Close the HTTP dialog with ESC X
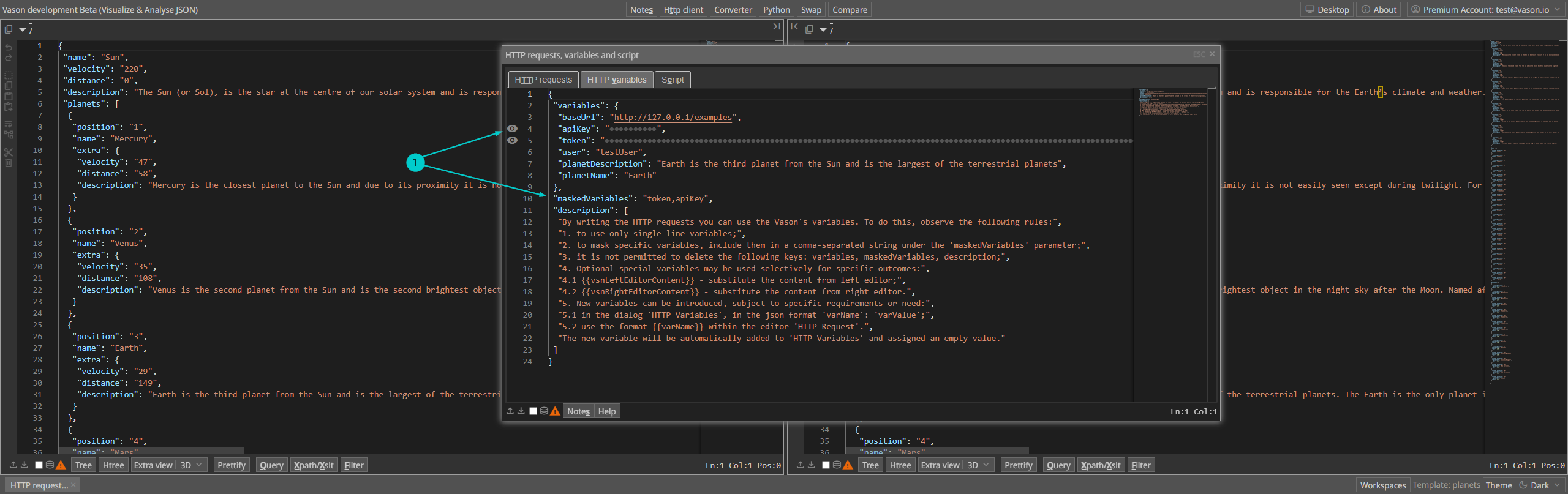 pyautogui.click(x=1212, y=54)
